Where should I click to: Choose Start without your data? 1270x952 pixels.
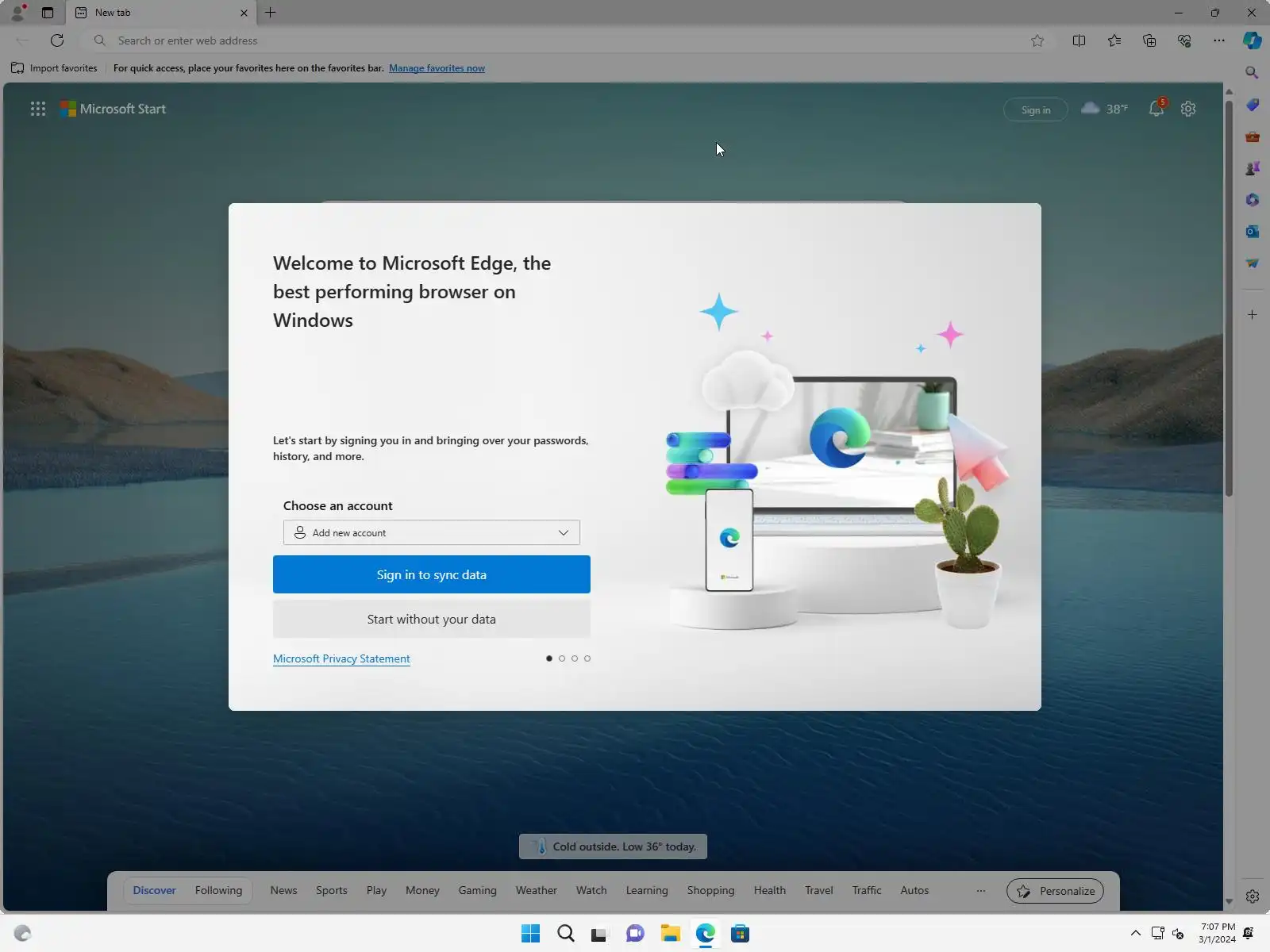432,619
